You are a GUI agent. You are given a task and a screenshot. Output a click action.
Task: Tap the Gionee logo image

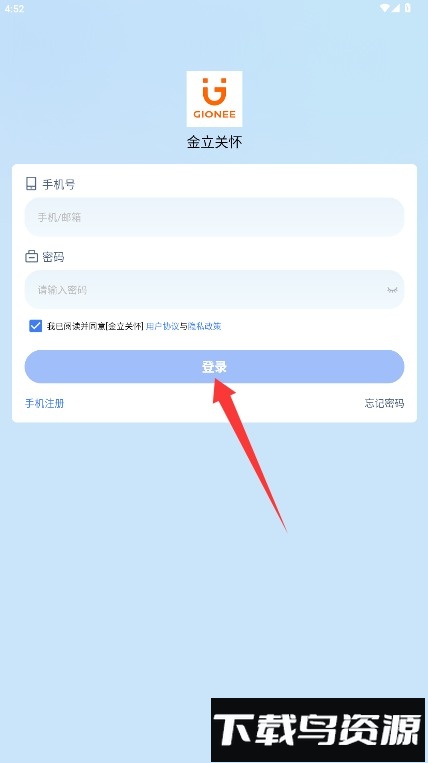[214, 99]
